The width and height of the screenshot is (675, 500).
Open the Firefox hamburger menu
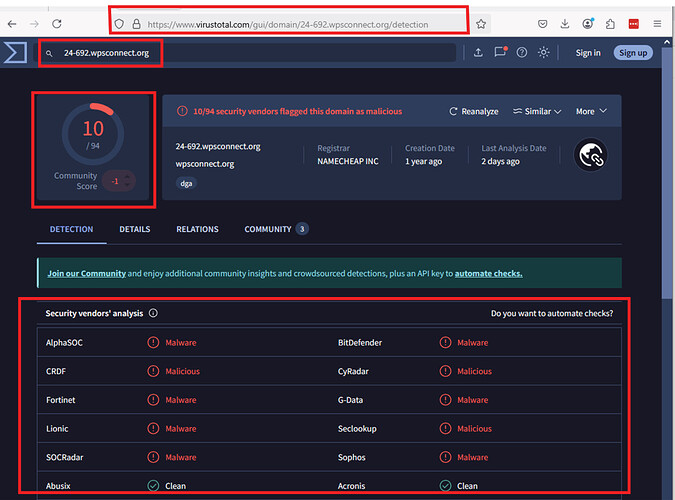(x=657, y=24)
